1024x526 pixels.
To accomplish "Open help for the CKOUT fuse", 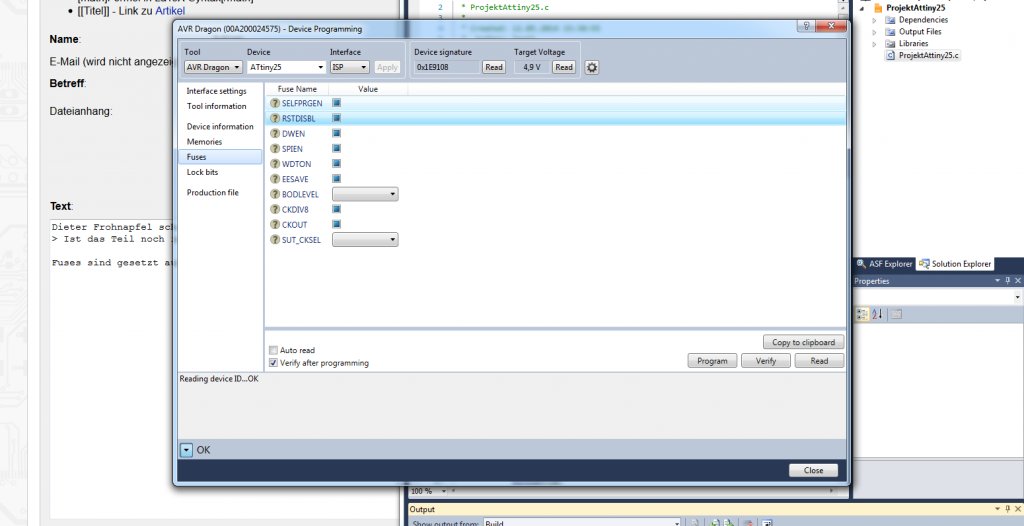I will [x=275, y=225].
